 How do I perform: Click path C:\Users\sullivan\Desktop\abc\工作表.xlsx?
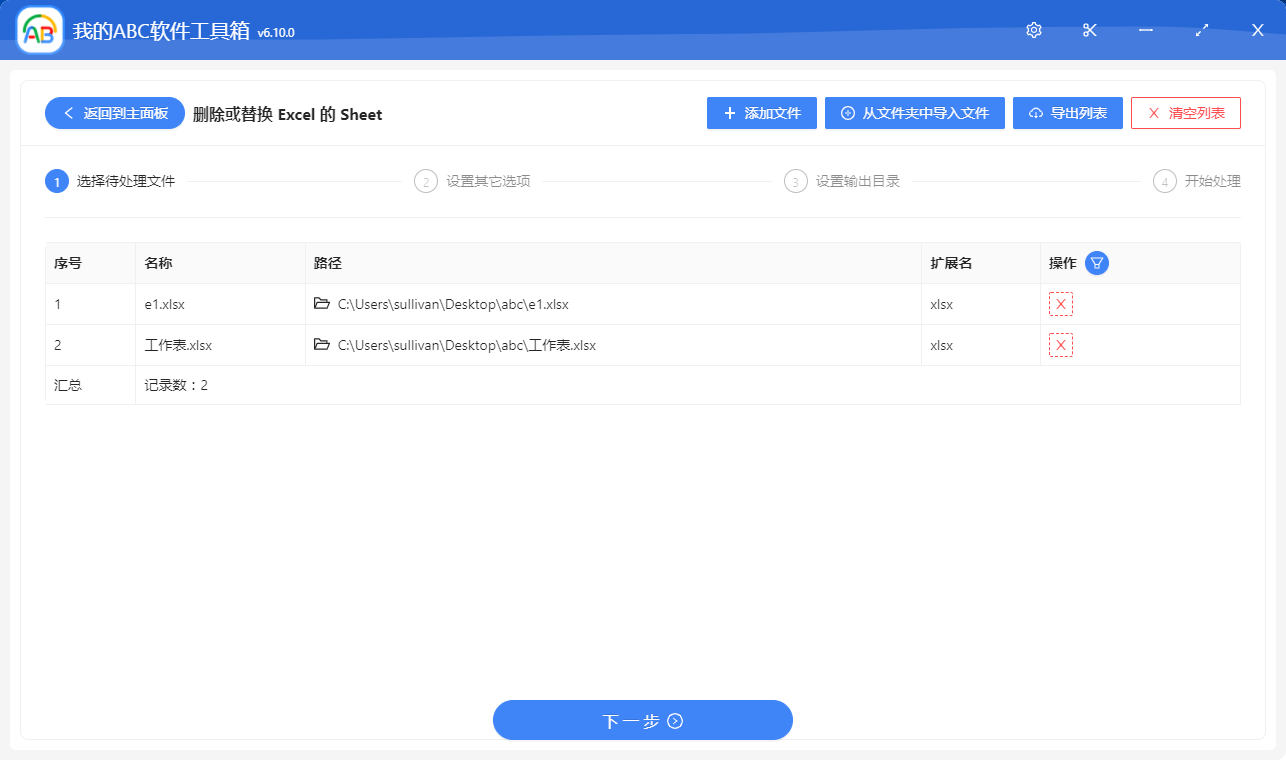tap(467, 345)
